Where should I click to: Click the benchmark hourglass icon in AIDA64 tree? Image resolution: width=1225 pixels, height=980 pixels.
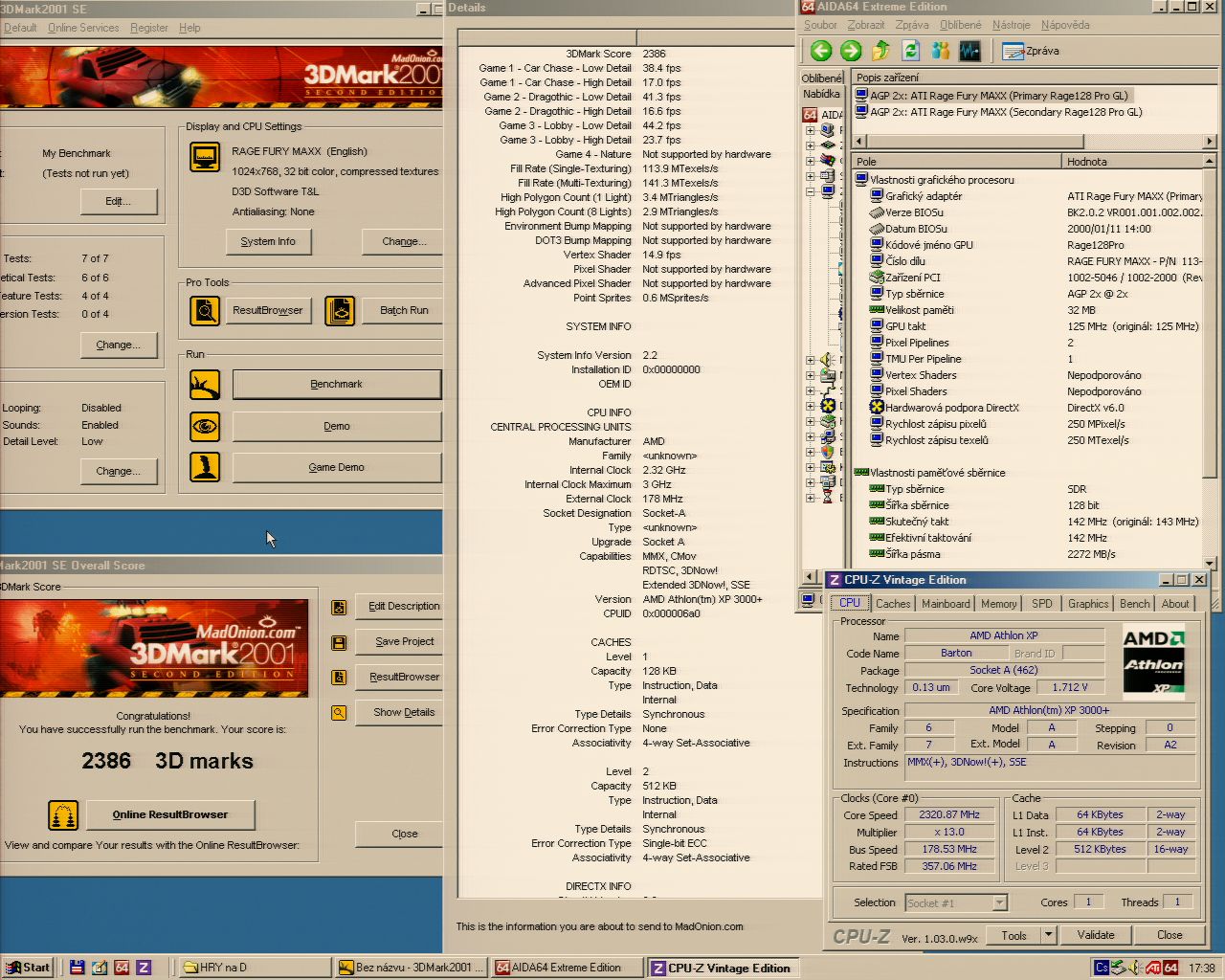[x=828, y=498]
